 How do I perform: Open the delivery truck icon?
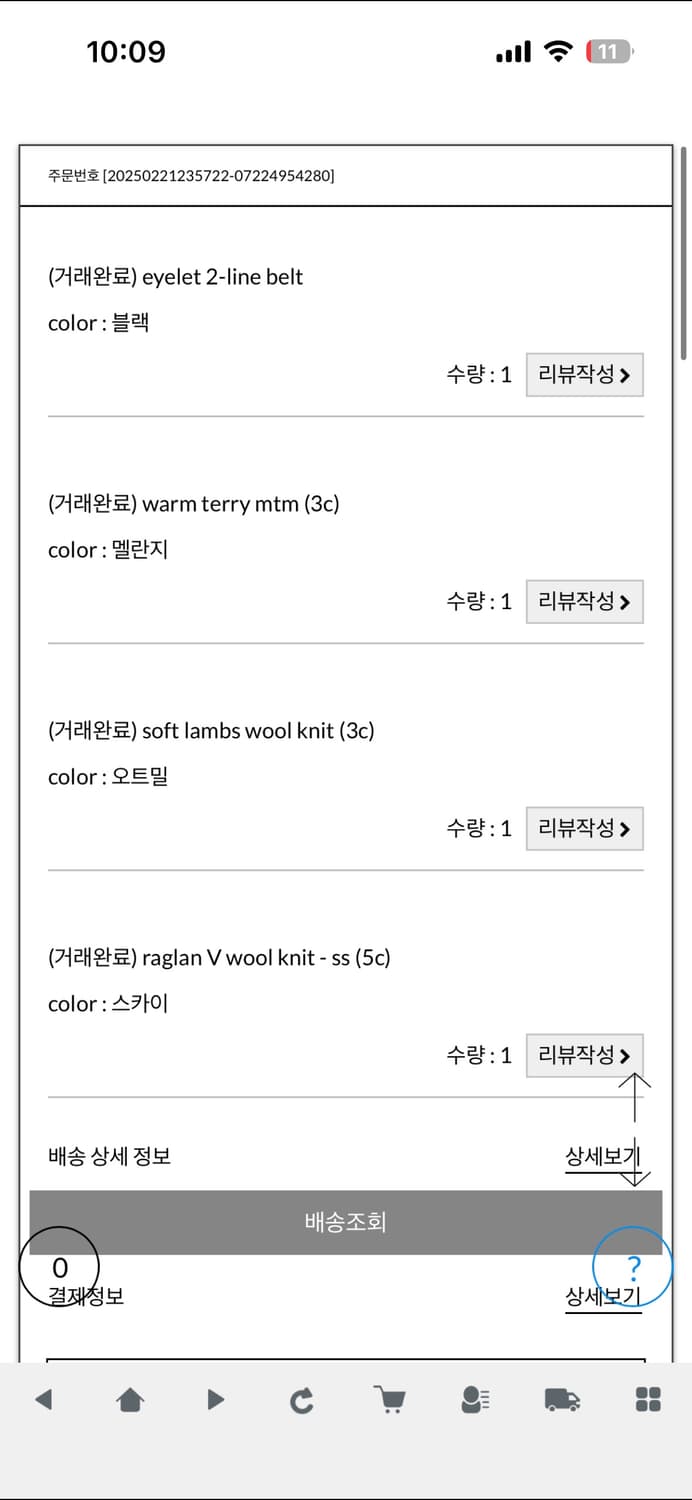(562, 1400)
